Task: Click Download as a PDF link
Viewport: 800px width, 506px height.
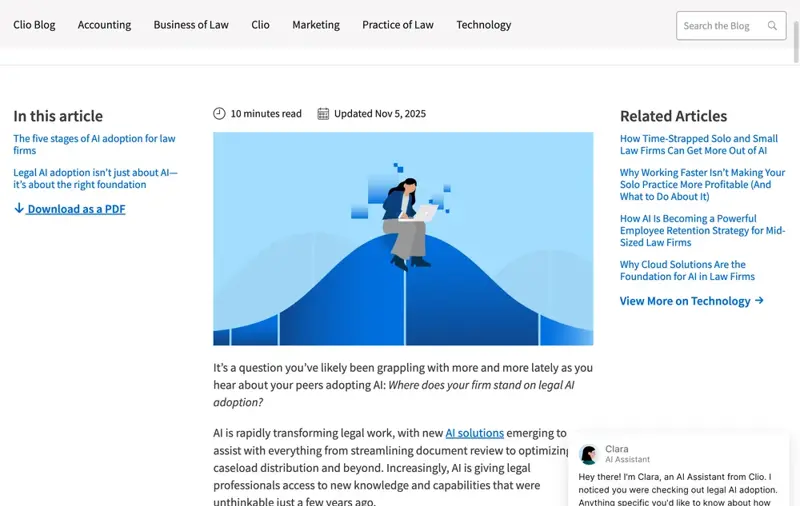Action: pos(76,209)
